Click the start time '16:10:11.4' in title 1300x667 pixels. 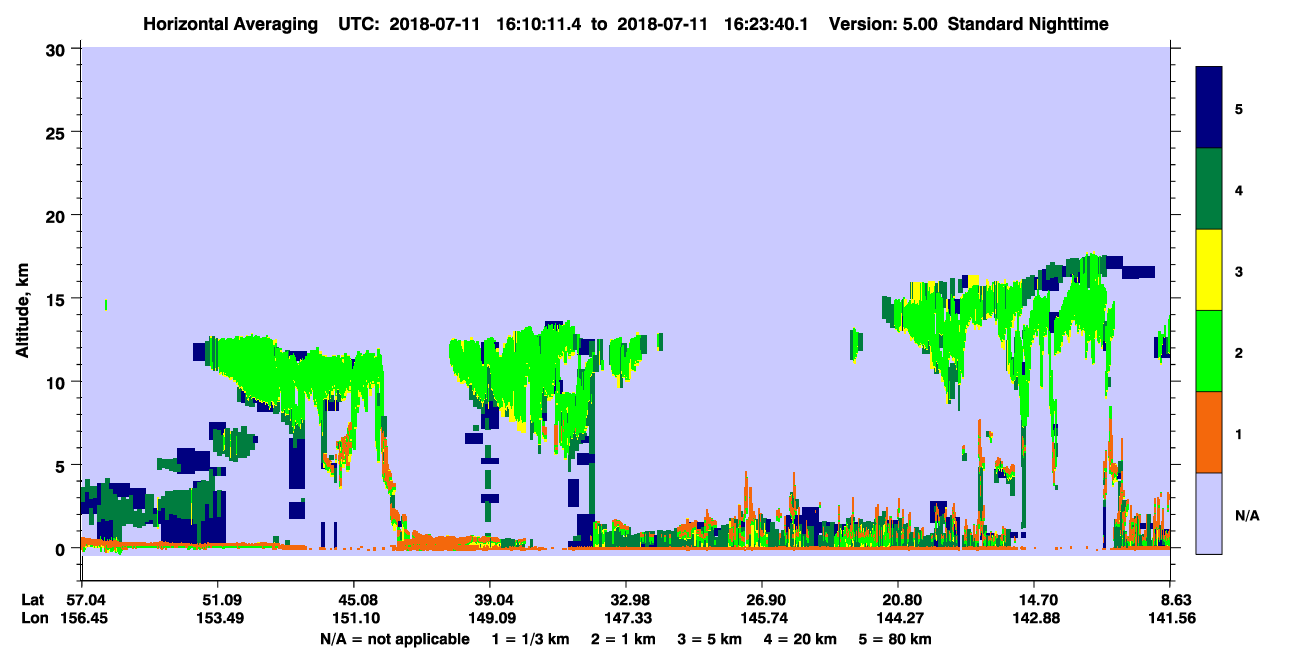tap(539, 23)
